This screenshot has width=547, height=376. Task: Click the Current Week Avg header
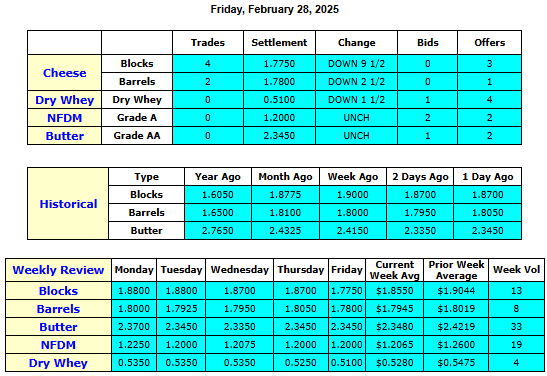395,270
